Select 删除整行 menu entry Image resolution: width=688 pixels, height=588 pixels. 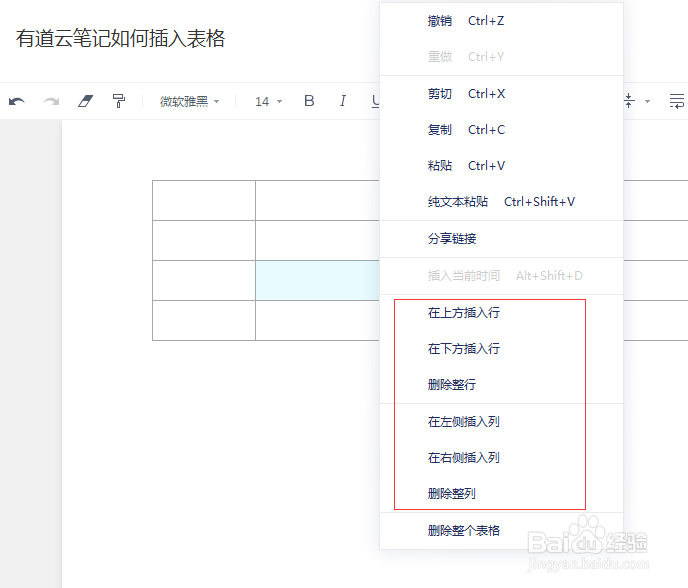pyautogui.click(x=502, y=385)
